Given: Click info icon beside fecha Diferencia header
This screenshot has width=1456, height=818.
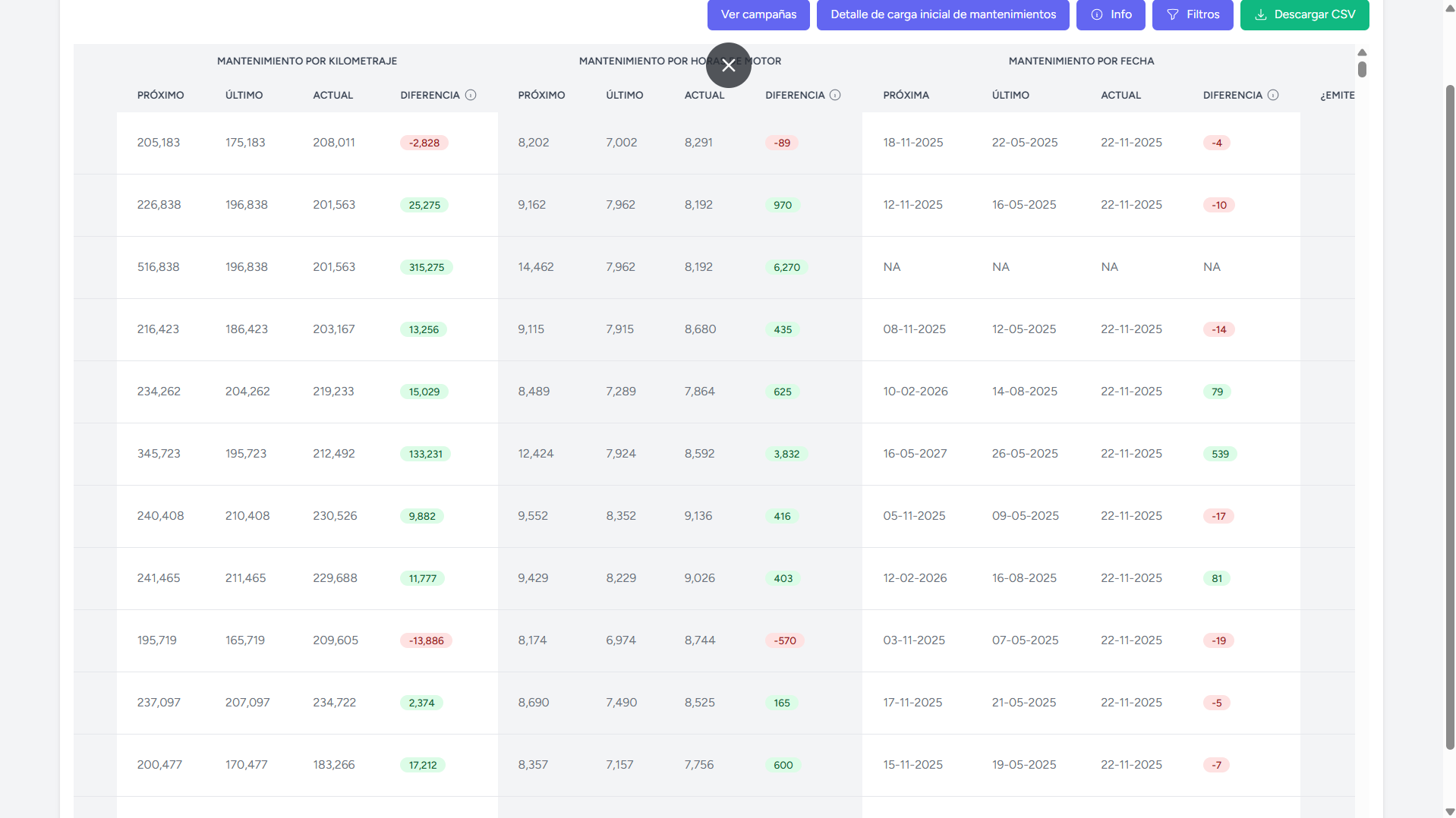Looking at the screenshot, I should [1273, 95].
